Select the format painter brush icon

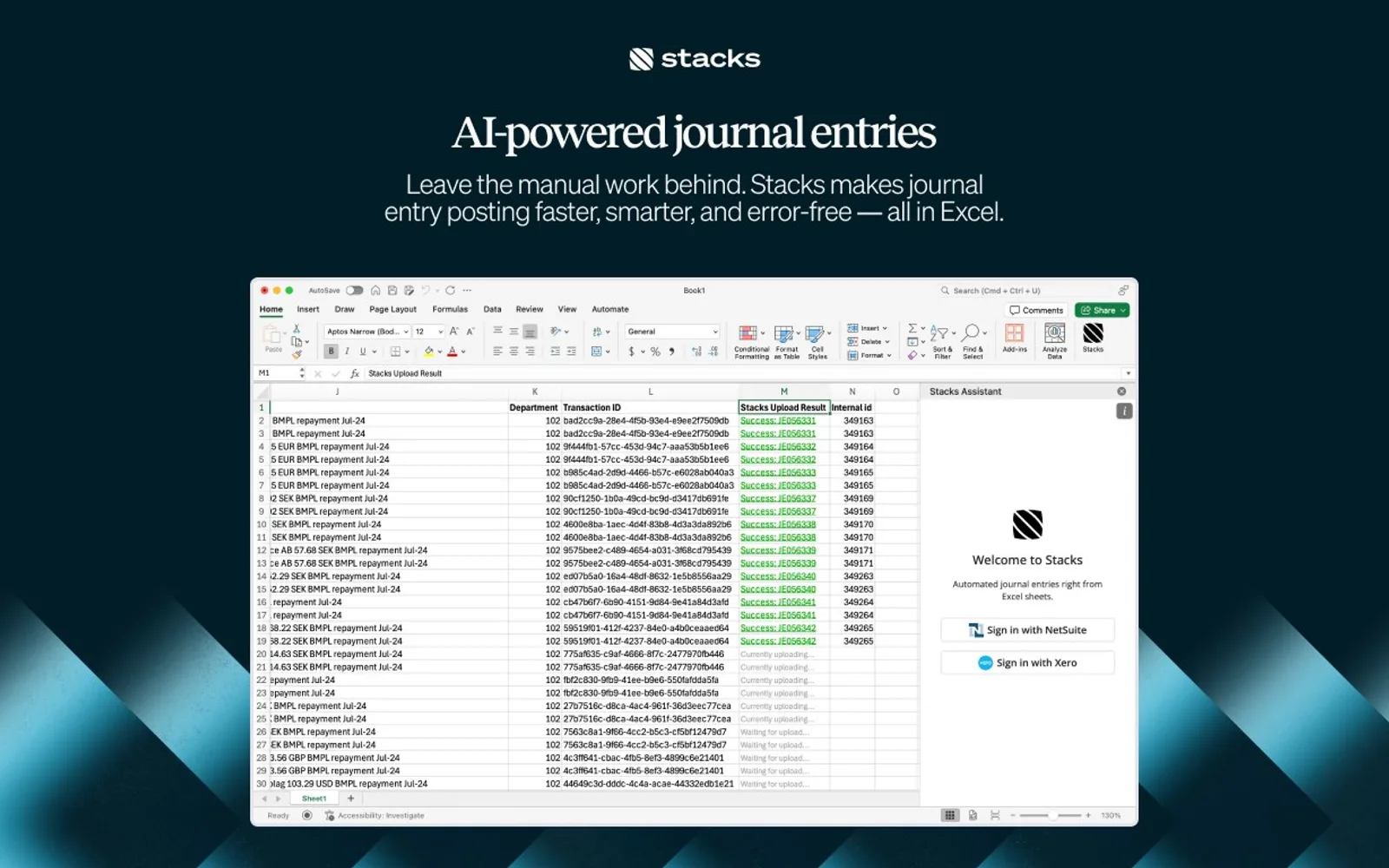point(297,355)
